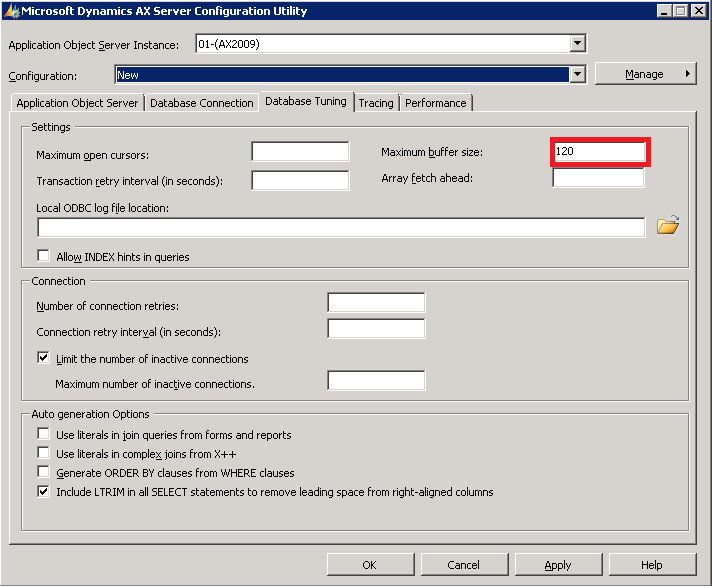Open the Tracing tab
This screenshot has width=712, height=586.
click(376, 103)
